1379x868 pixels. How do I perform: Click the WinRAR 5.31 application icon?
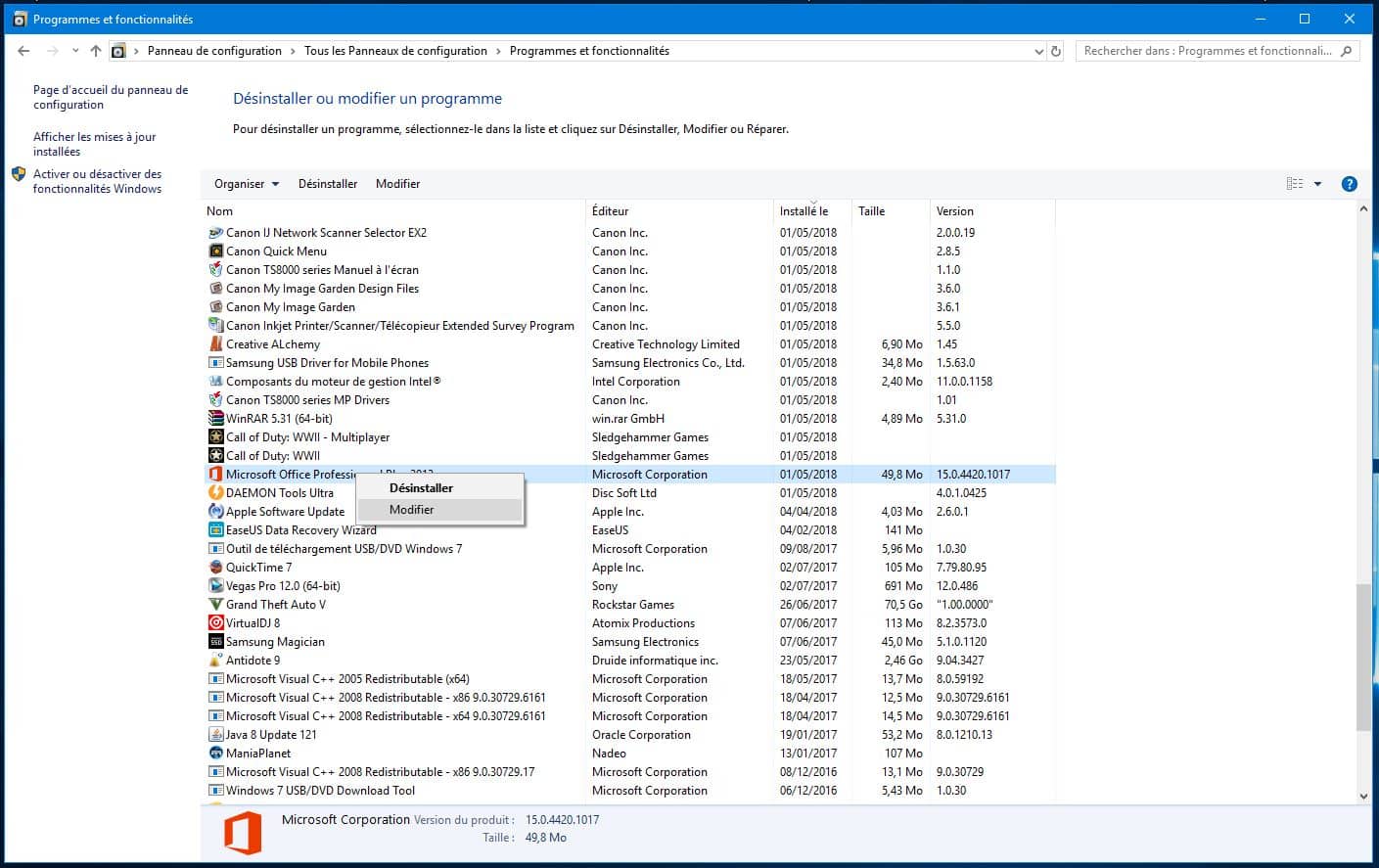[x=216, y=418]
